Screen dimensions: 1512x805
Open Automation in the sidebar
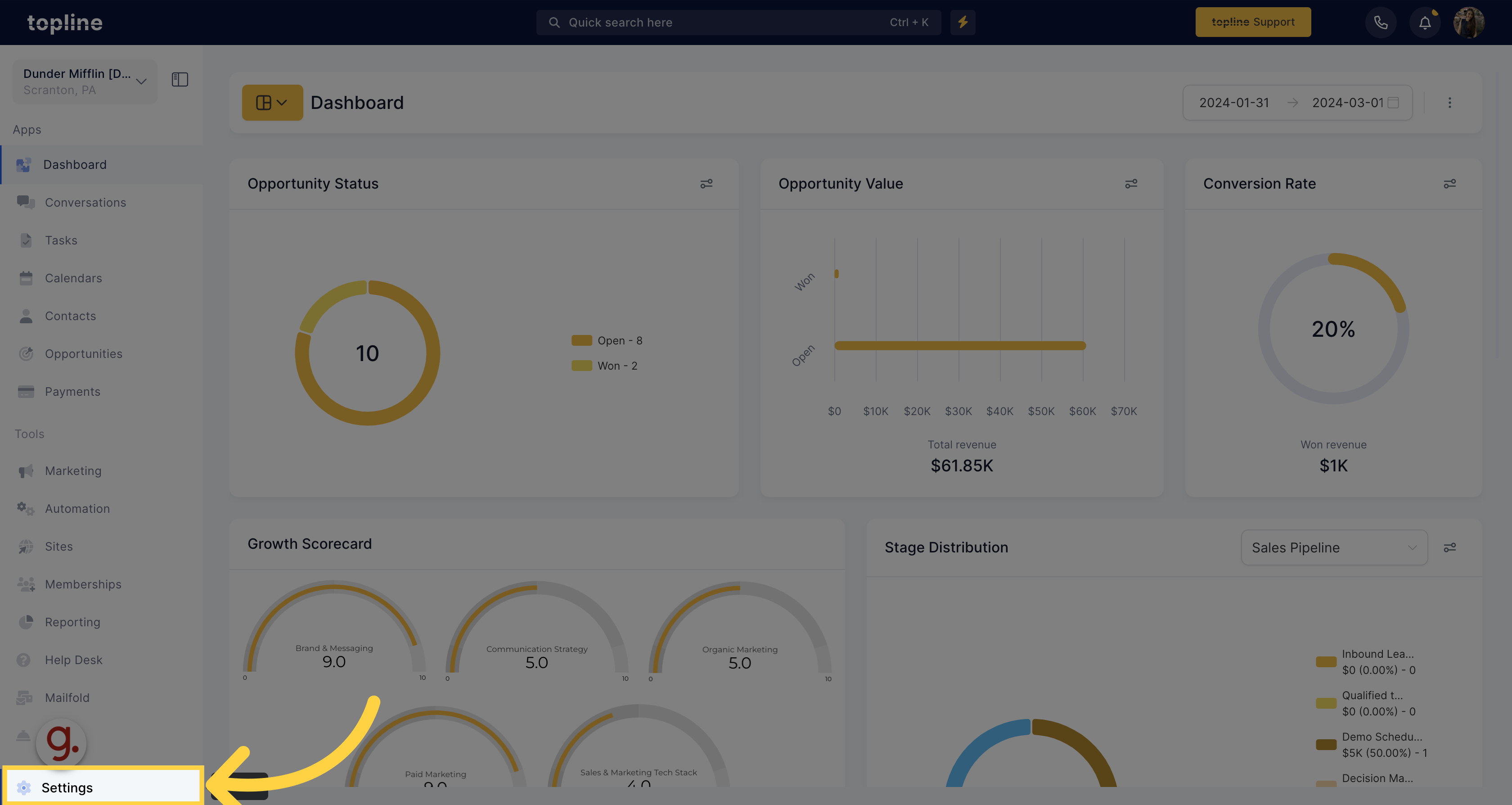tap(77, 508)
